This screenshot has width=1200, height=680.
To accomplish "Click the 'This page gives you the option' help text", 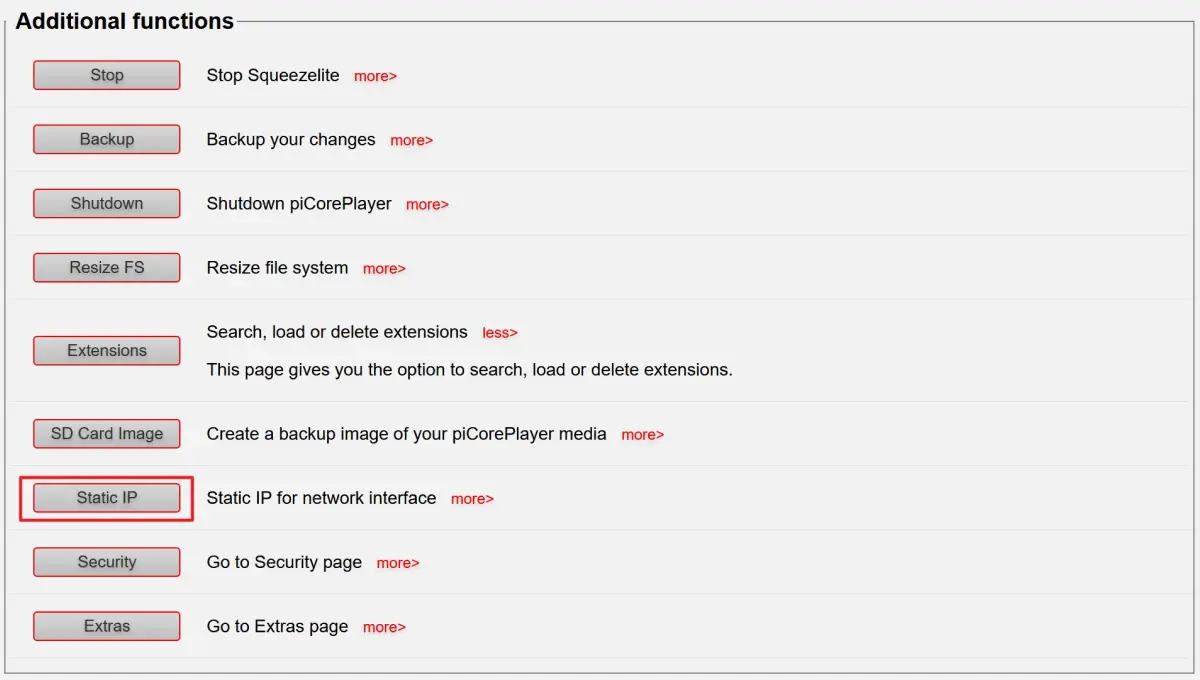I will tap(470, 370).
